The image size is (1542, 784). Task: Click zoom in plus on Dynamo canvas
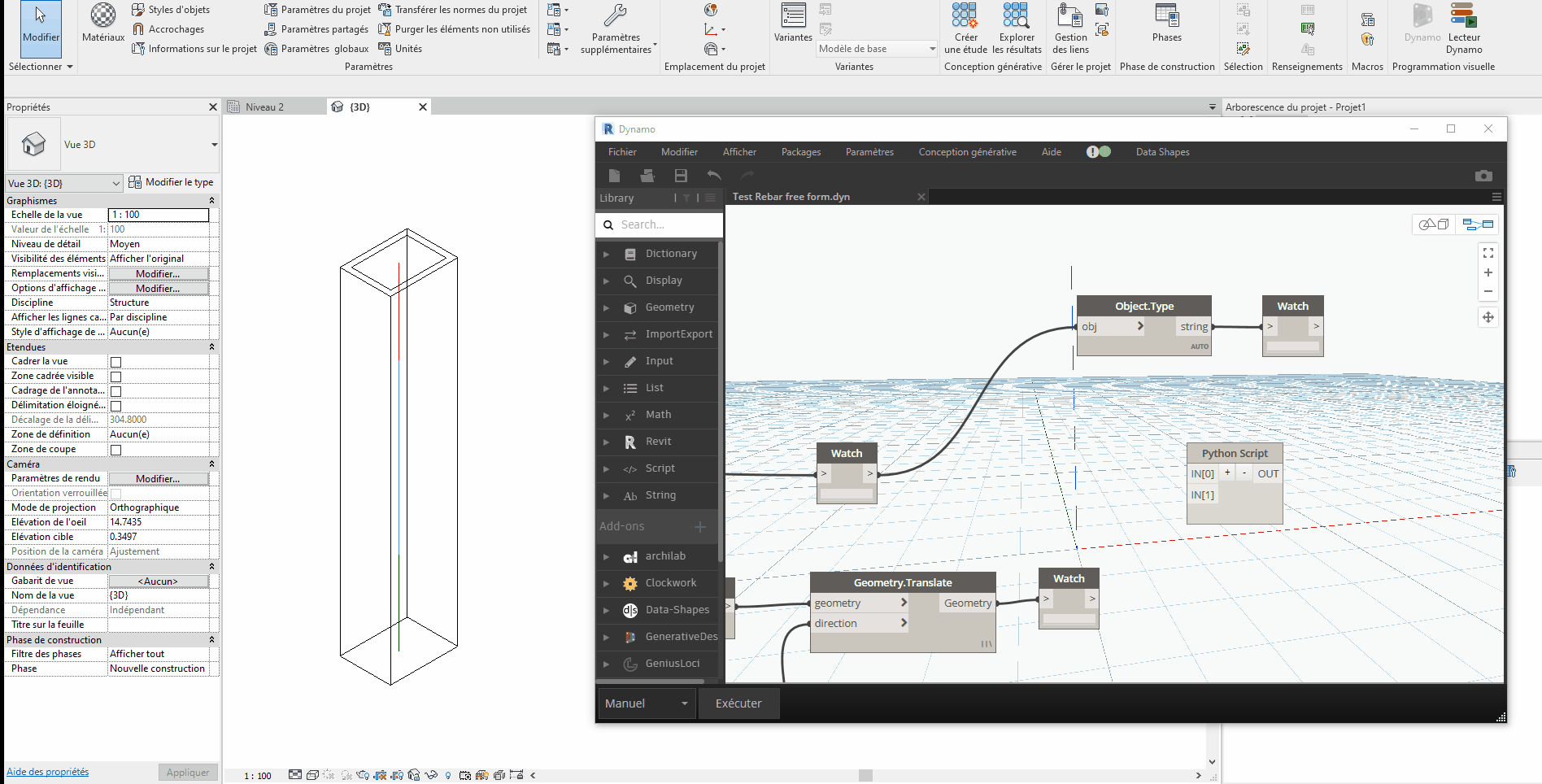point(1488,272)
